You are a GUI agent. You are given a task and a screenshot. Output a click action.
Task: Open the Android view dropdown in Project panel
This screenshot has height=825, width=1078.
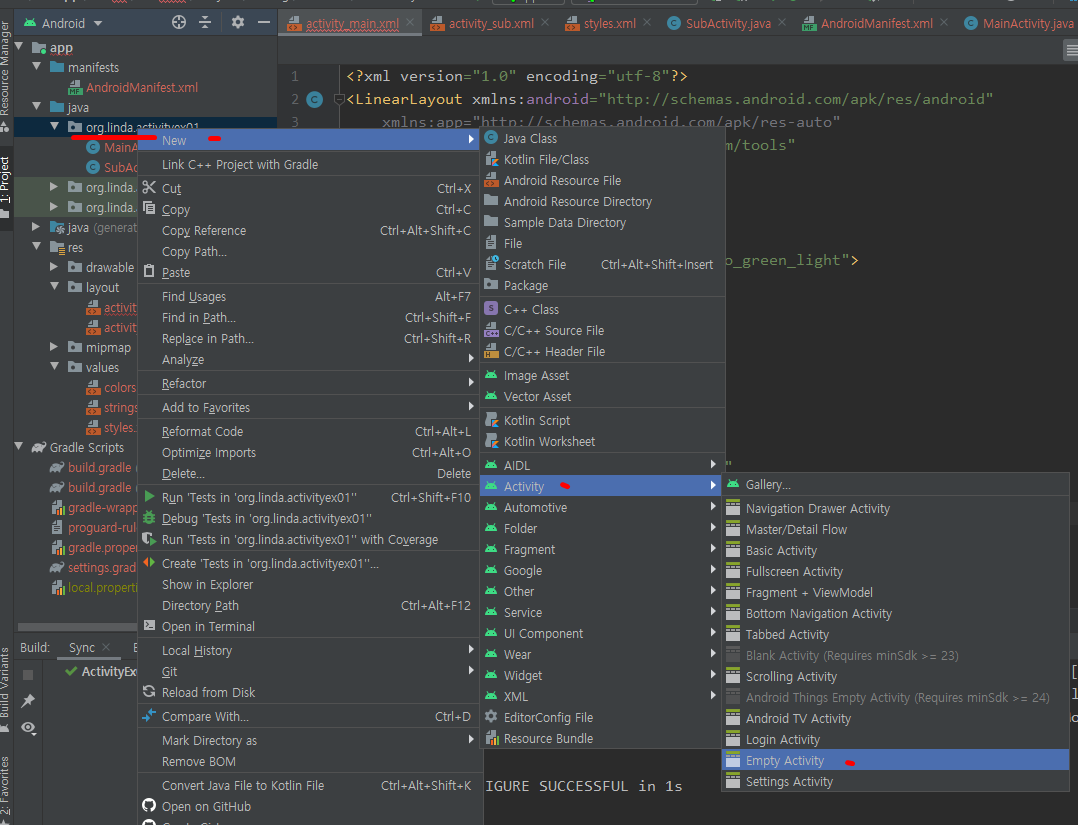coord(64,23)
